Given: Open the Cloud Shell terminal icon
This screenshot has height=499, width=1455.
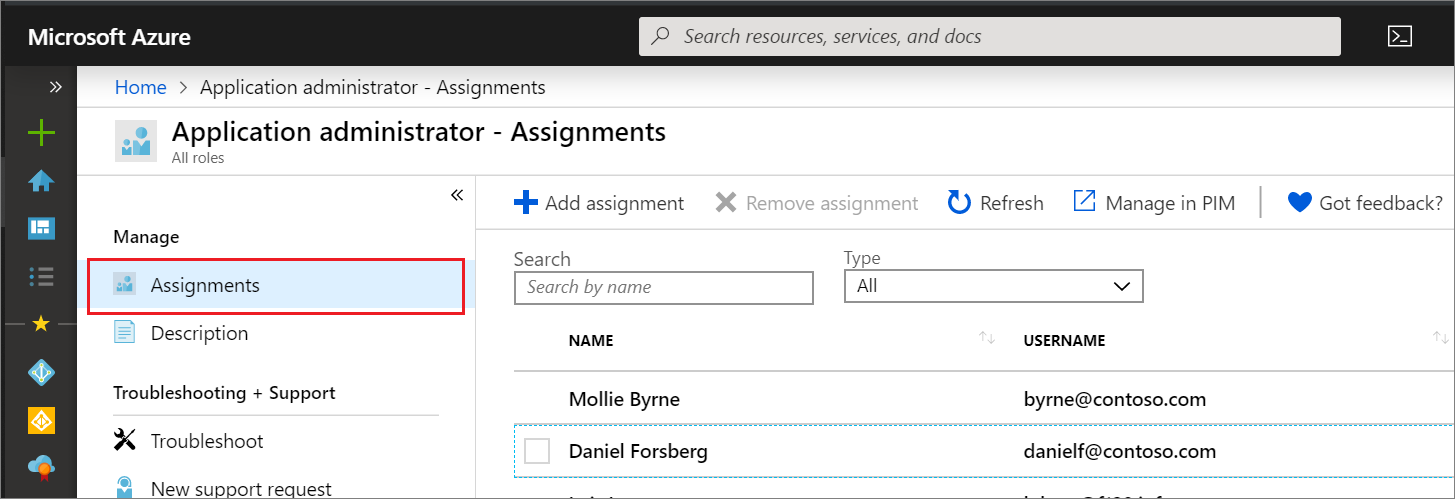Looking at the screenshot, I should click(x=1399, y=37).
